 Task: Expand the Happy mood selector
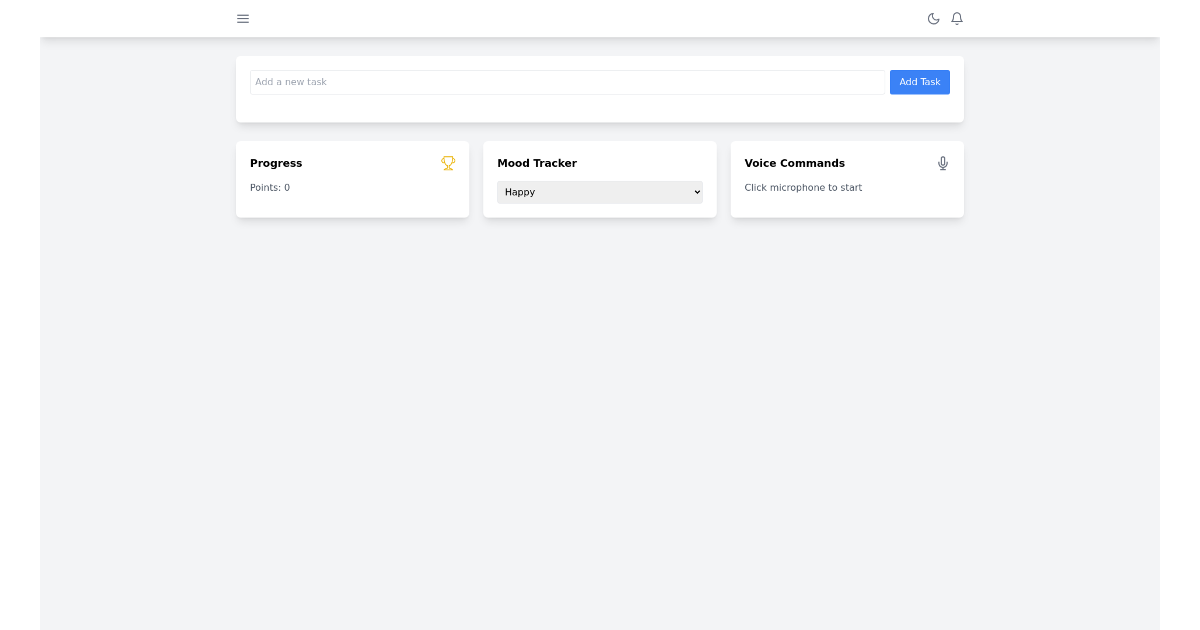pos(599,192)
